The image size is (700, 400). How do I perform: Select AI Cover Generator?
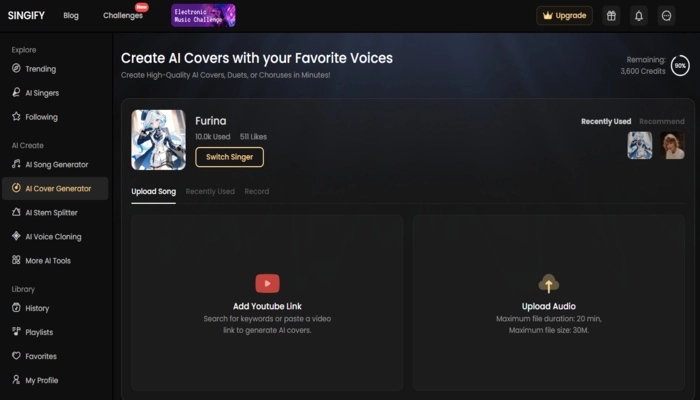[55, 188]
